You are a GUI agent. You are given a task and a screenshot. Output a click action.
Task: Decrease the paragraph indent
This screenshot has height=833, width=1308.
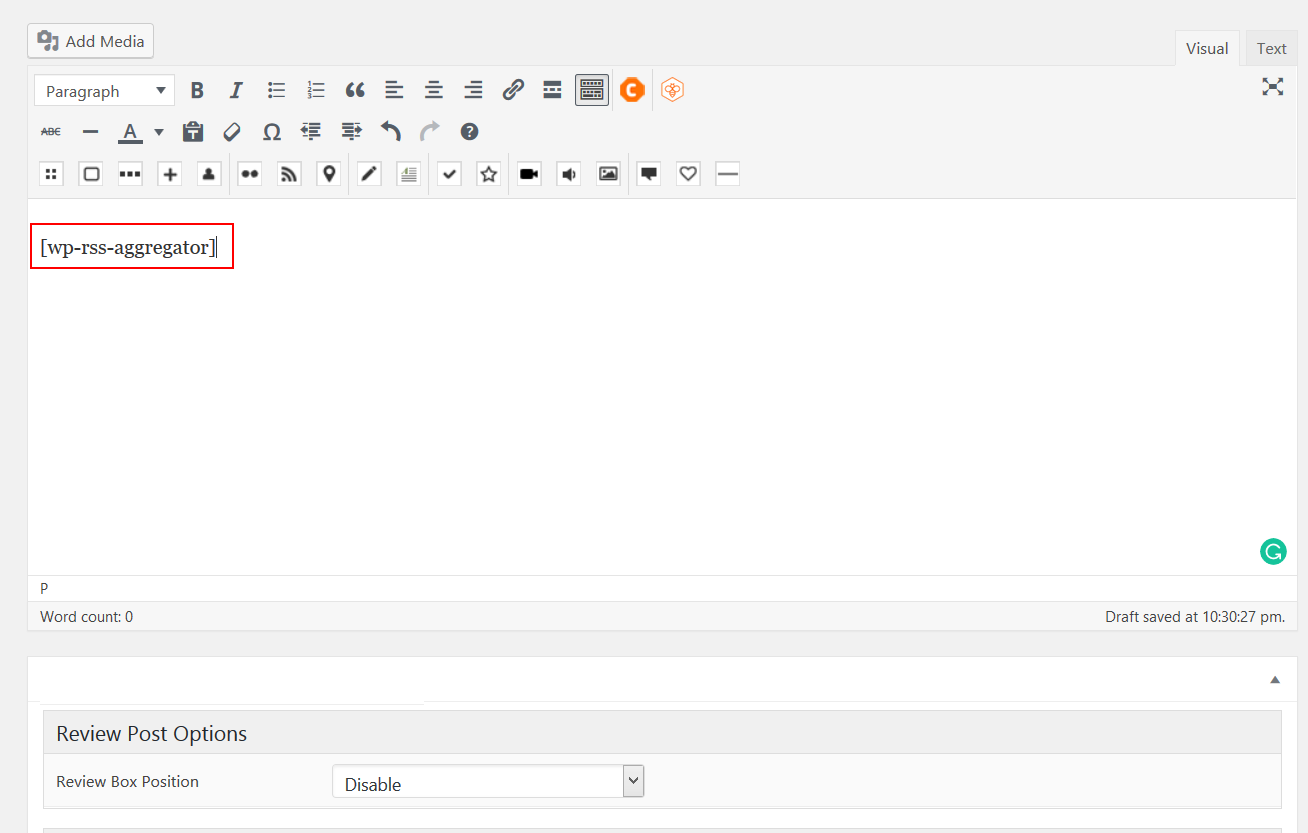click(311, 132)
